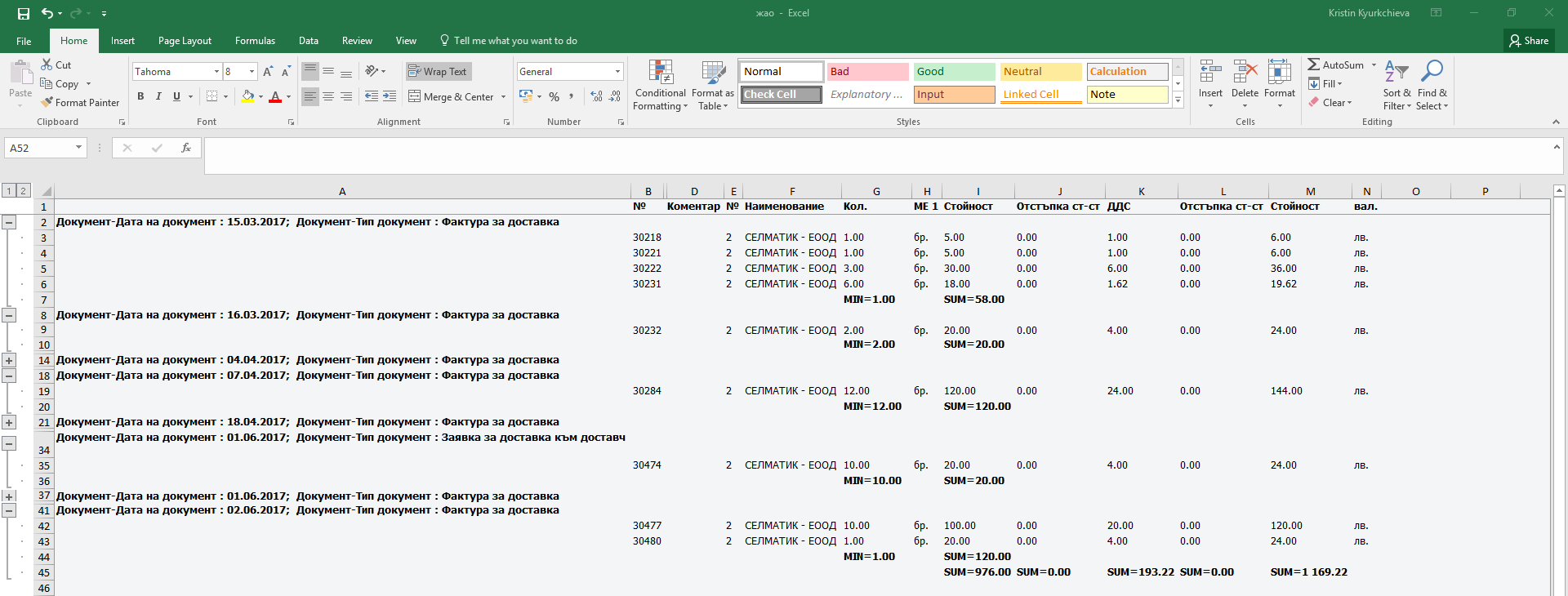The height and width of the screenshot is (596, 1568).
Task: Increase font size with large A icon
Action: click(268, 72)
